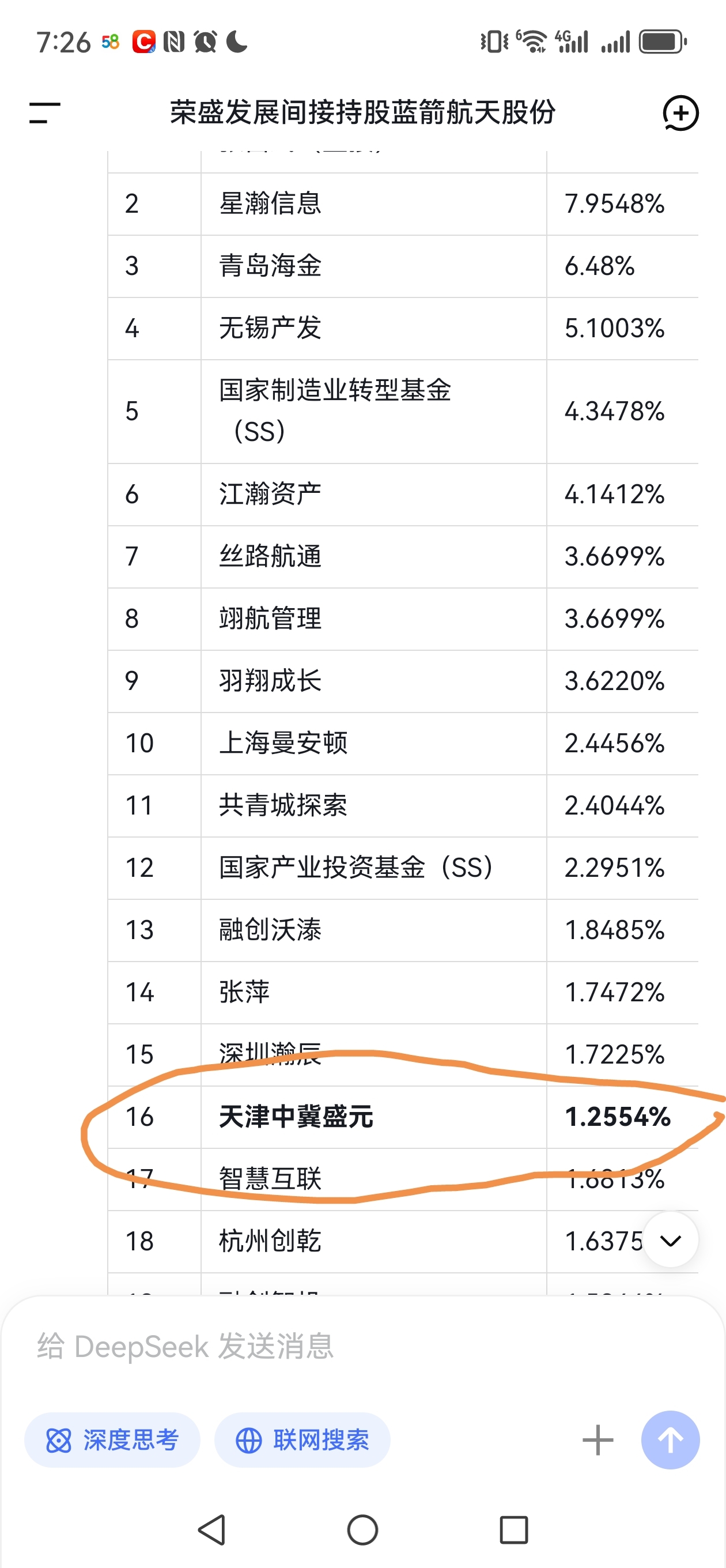726x1568 pixels.
Task: Jump to bottom with the down chevron
Action: click(x=671, y=1240)
